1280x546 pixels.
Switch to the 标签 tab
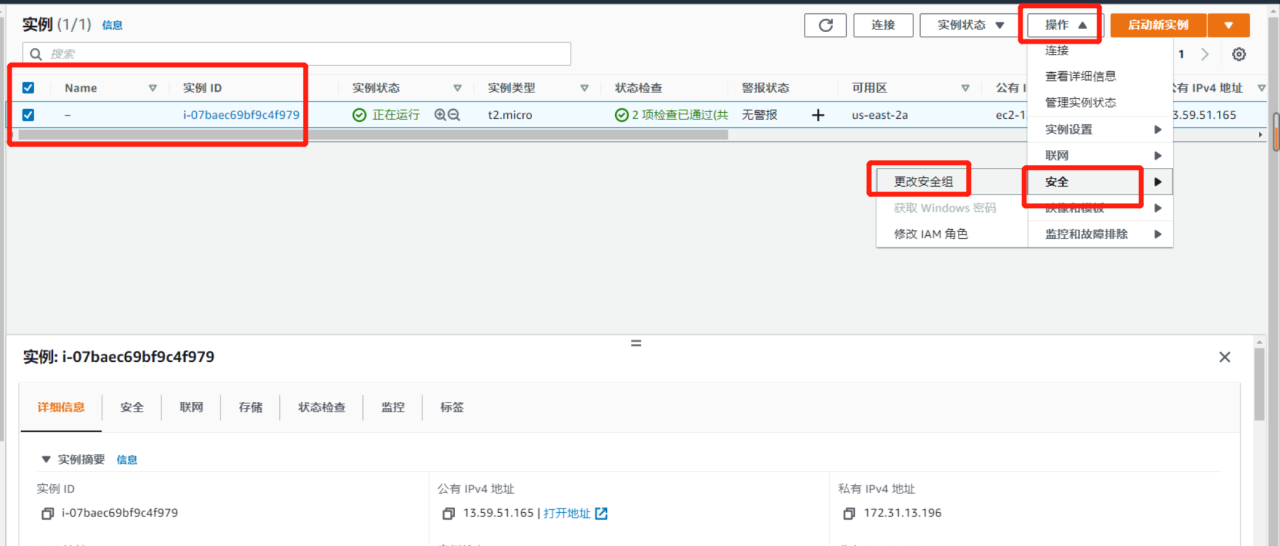click(x=452, y=407)
